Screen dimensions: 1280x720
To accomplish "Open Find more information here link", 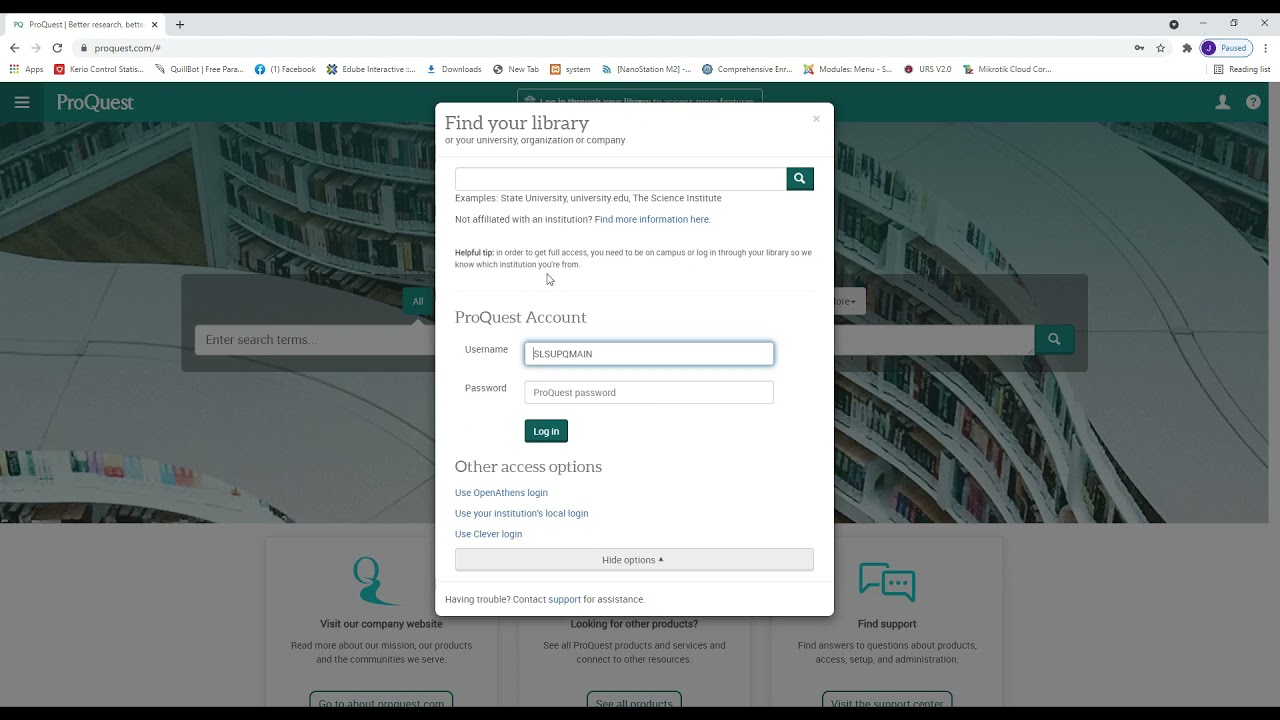I will coord(652,219).
